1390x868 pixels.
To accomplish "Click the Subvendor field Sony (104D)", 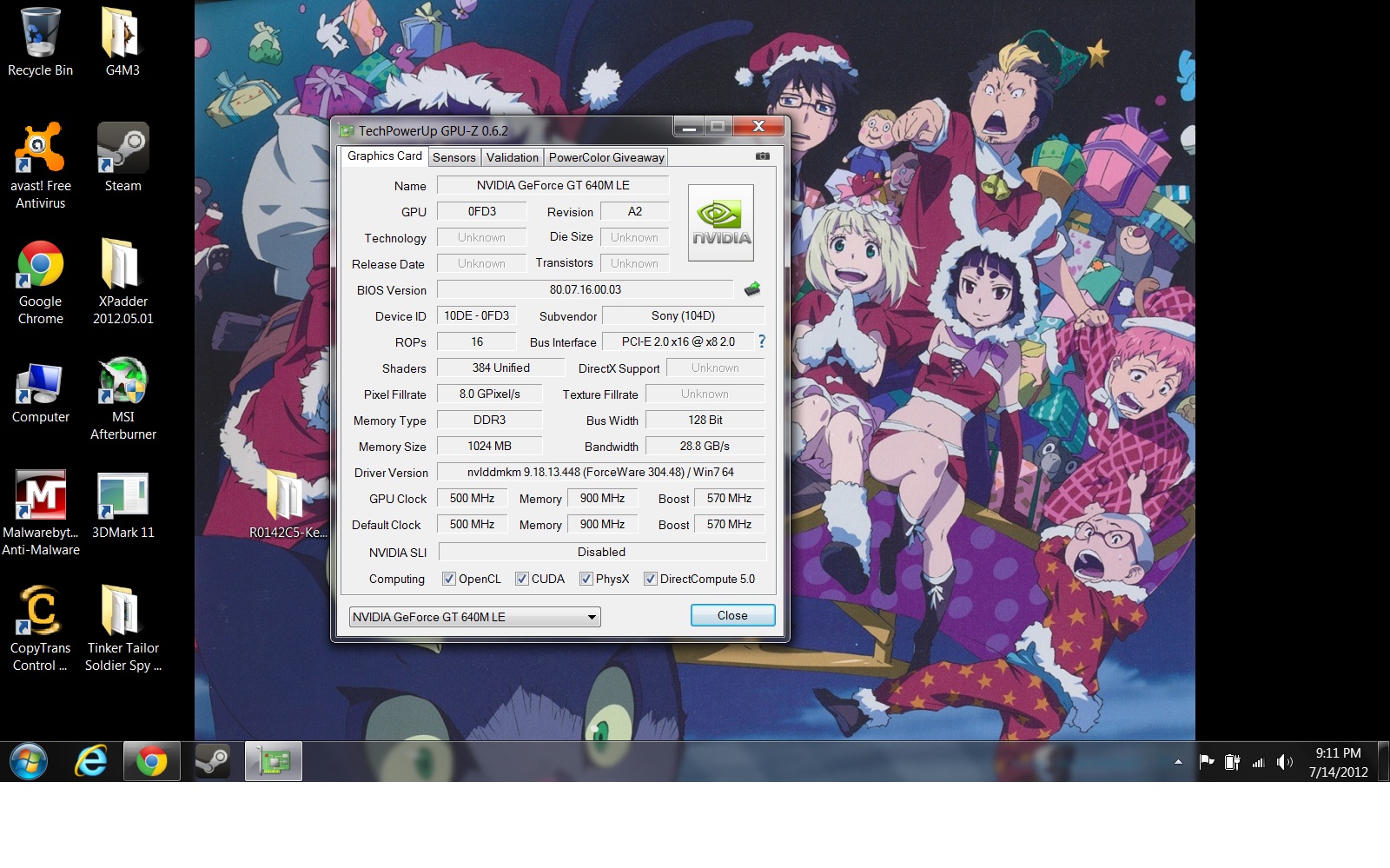I will tap(683, 315).
